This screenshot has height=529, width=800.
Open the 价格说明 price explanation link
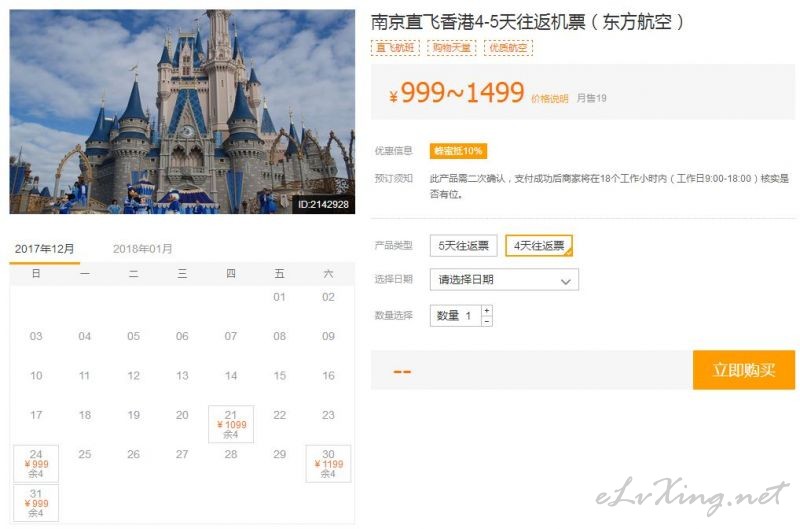(549, 98)
